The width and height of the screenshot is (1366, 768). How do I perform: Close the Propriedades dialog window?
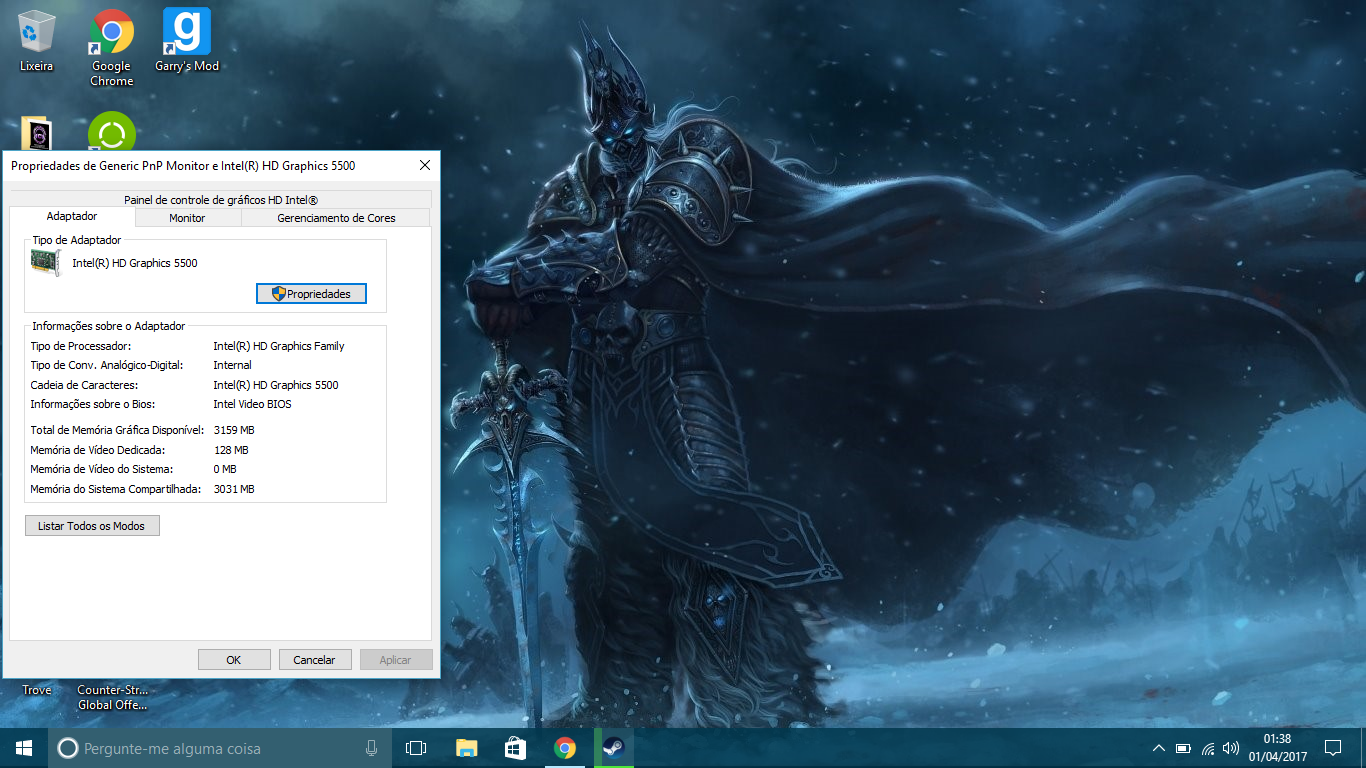[x=425, y=165]
